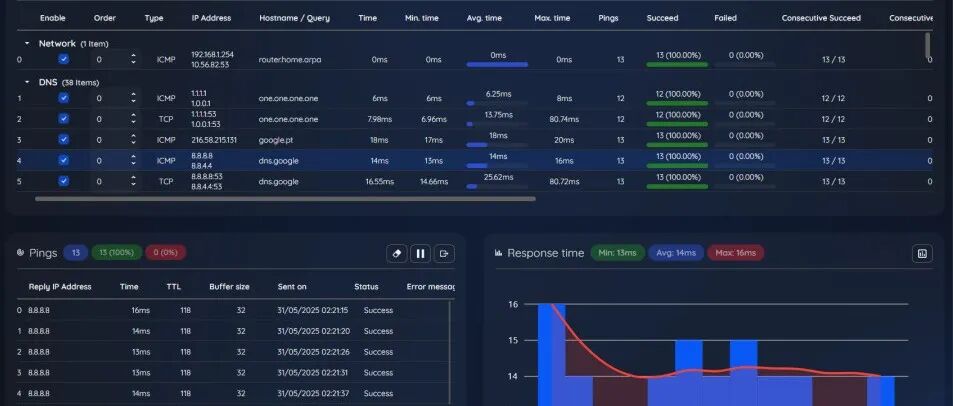Screen dimensions: 953x406
Task: Sort pings by Buffer size header
Action: tap(229, 287)
